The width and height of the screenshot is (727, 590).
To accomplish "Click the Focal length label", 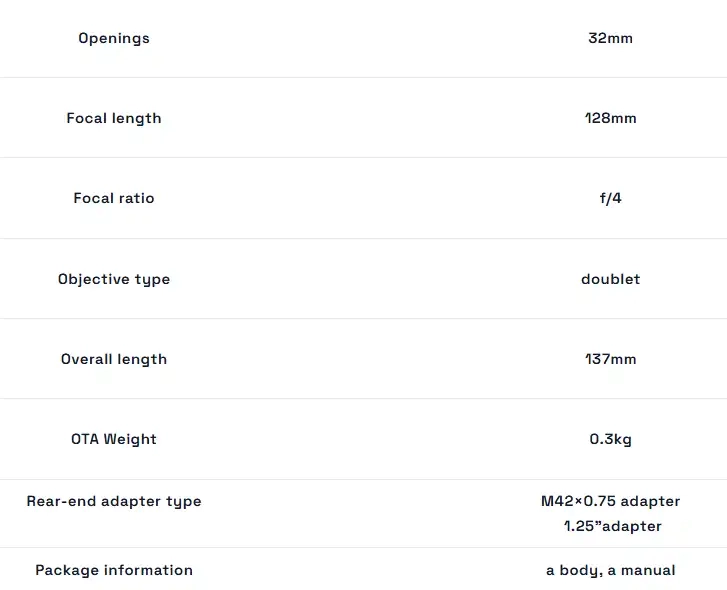I will (x=114, y=118).
